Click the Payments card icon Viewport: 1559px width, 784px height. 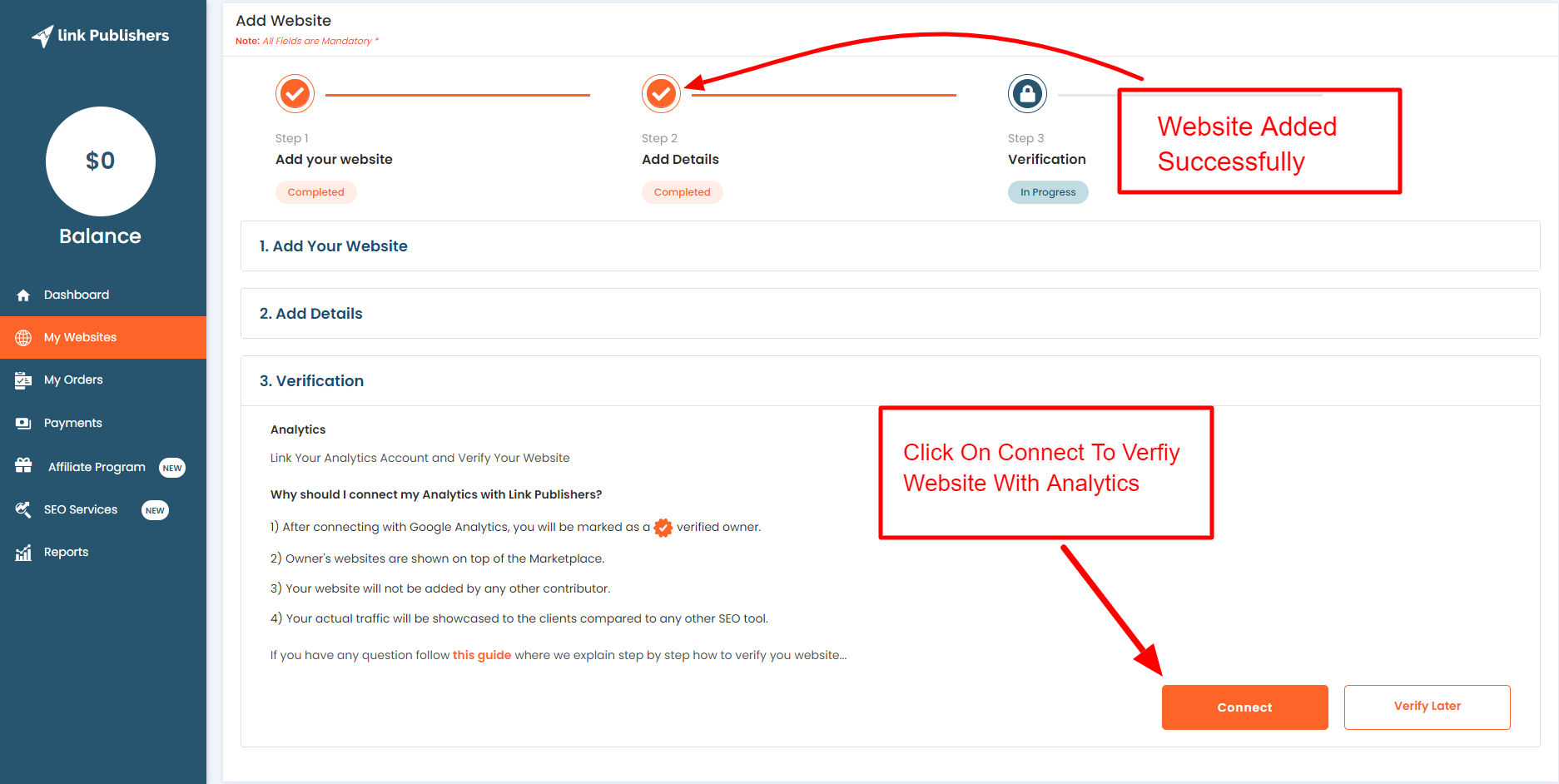(23, 423)
